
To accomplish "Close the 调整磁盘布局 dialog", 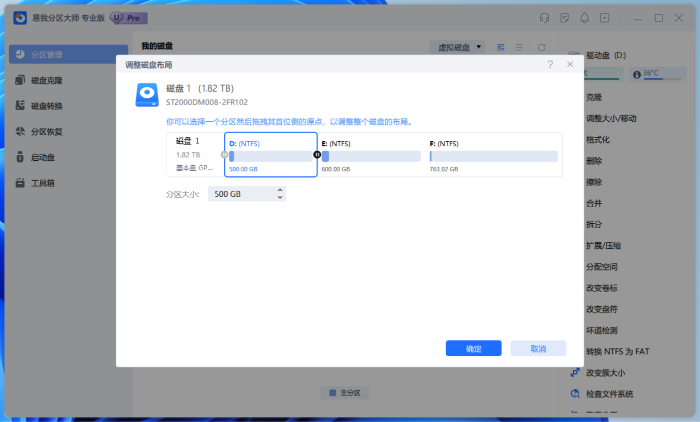I will 570,64.
